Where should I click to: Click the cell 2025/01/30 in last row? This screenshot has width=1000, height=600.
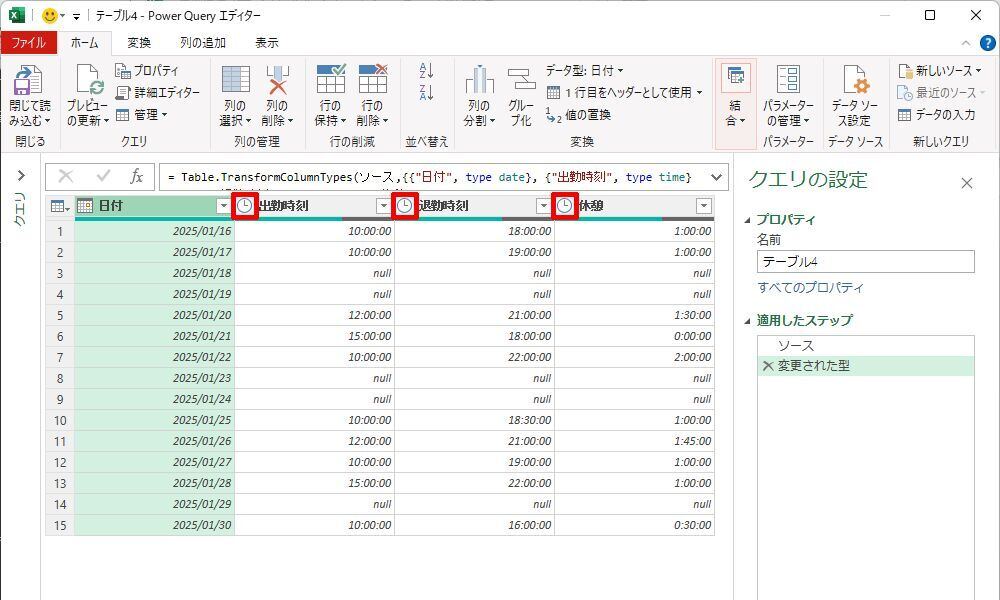pos(154,526)
